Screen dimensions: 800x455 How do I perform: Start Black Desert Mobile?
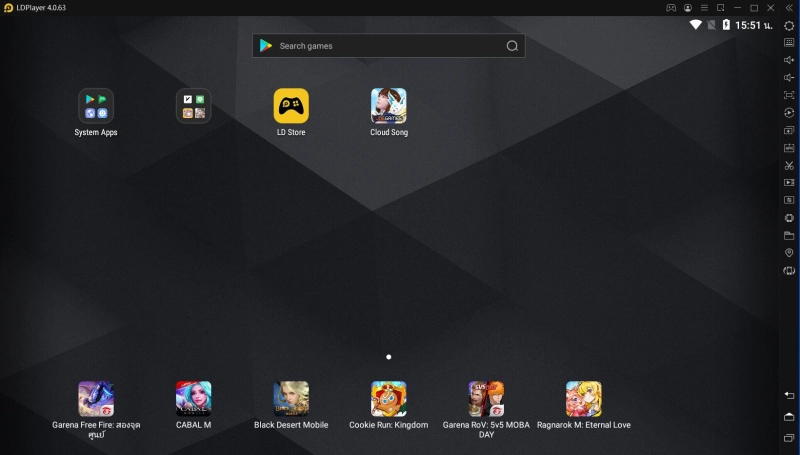pos(291,399)
